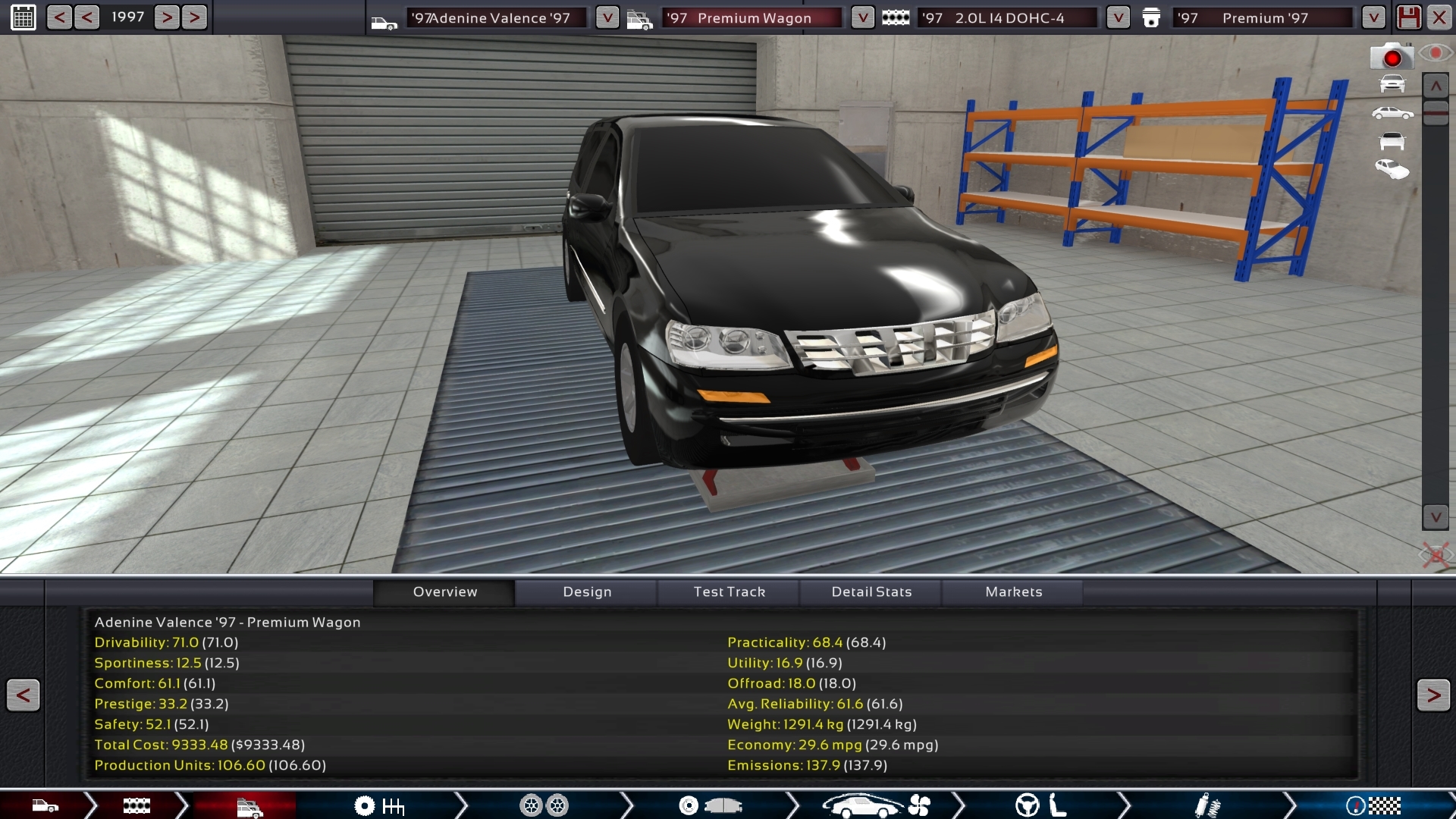Switch to rear view of the car

(x=1392, y=142)
